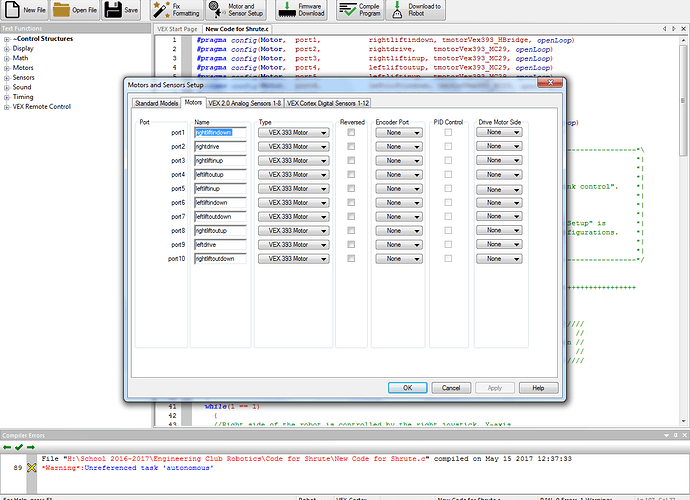Screen dimensions: 690x500
Task: Select the Display item in Text Functions
Action: [23, 48]
